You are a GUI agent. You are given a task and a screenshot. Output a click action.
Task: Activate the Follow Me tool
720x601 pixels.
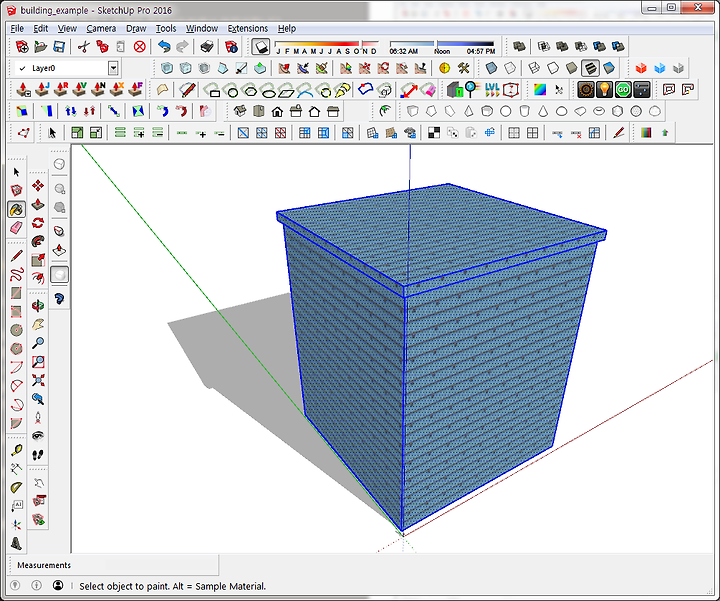pos(38,242)
